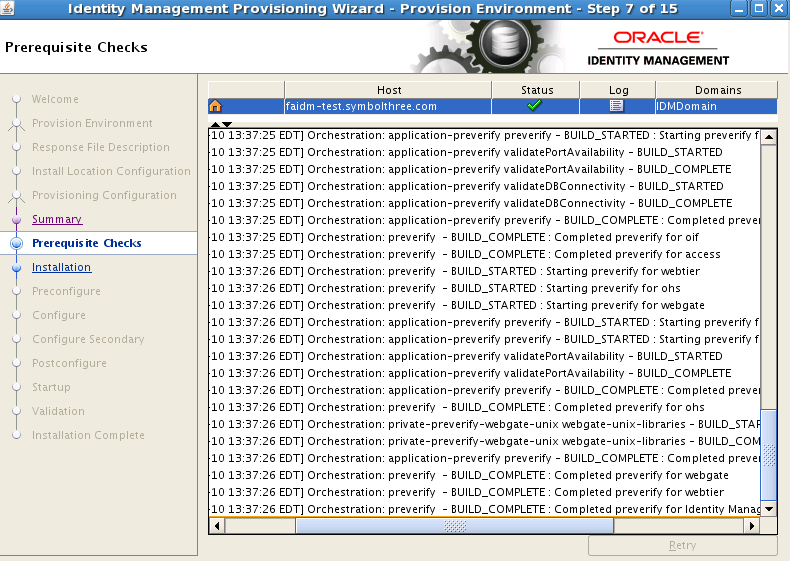790x561 pixels.
Task: Expand split pane with down arrow
Action: (x=227, y=124)
